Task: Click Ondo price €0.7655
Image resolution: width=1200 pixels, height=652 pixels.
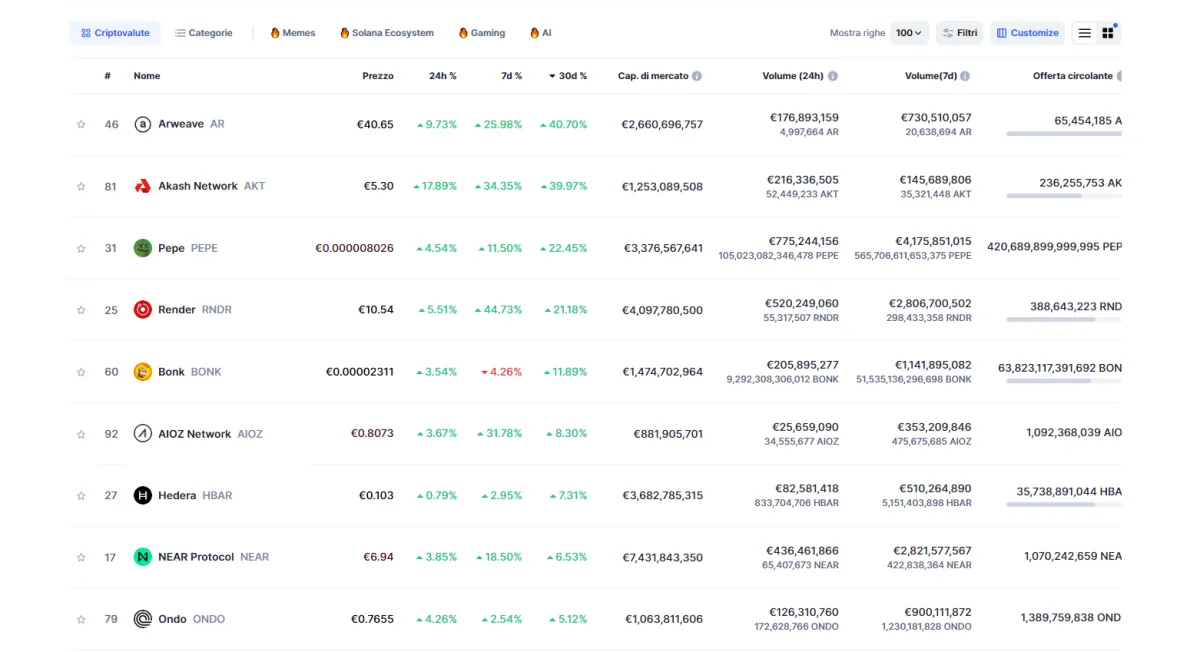Action: [x=372, y=619]
